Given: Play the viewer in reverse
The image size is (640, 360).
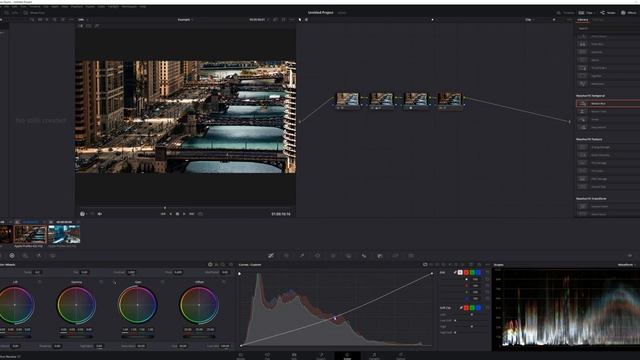Looking at the screenshot, I should [x=171, y=214].
